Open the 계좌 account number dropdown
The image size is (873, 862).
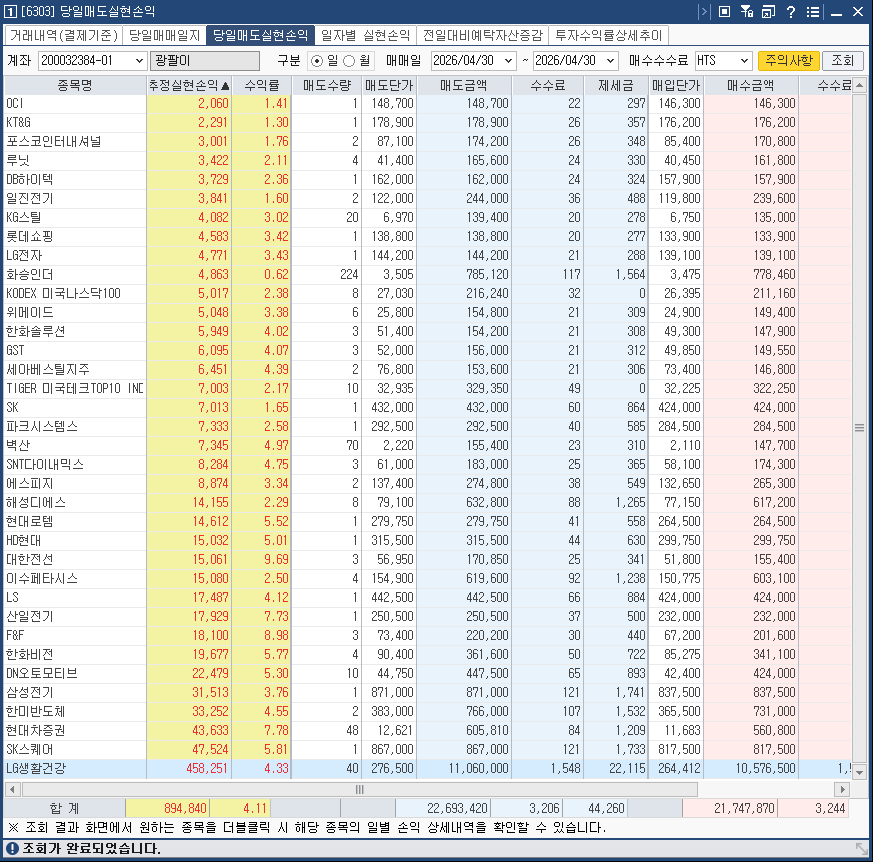[139, 61]
